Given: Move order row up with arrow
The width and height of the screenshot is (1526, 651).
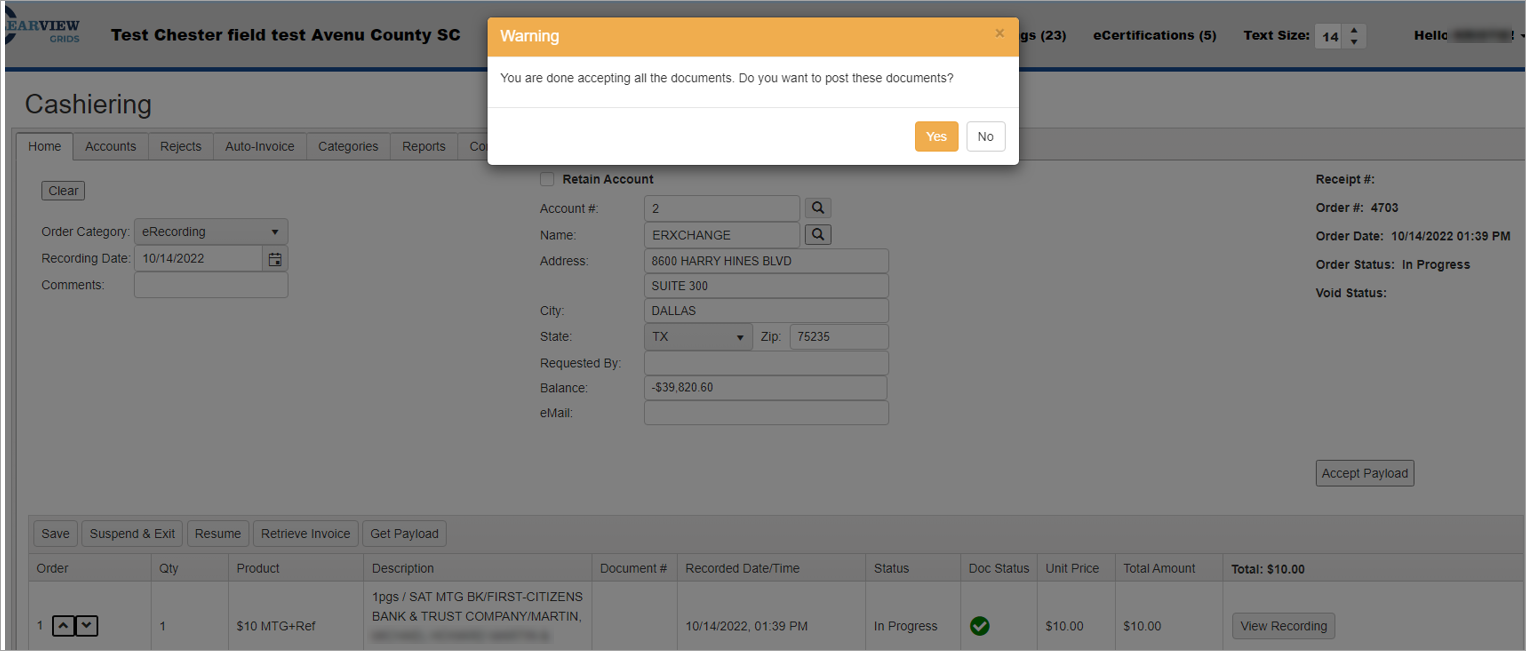Looking at the screenshot, I should (63, 626).
